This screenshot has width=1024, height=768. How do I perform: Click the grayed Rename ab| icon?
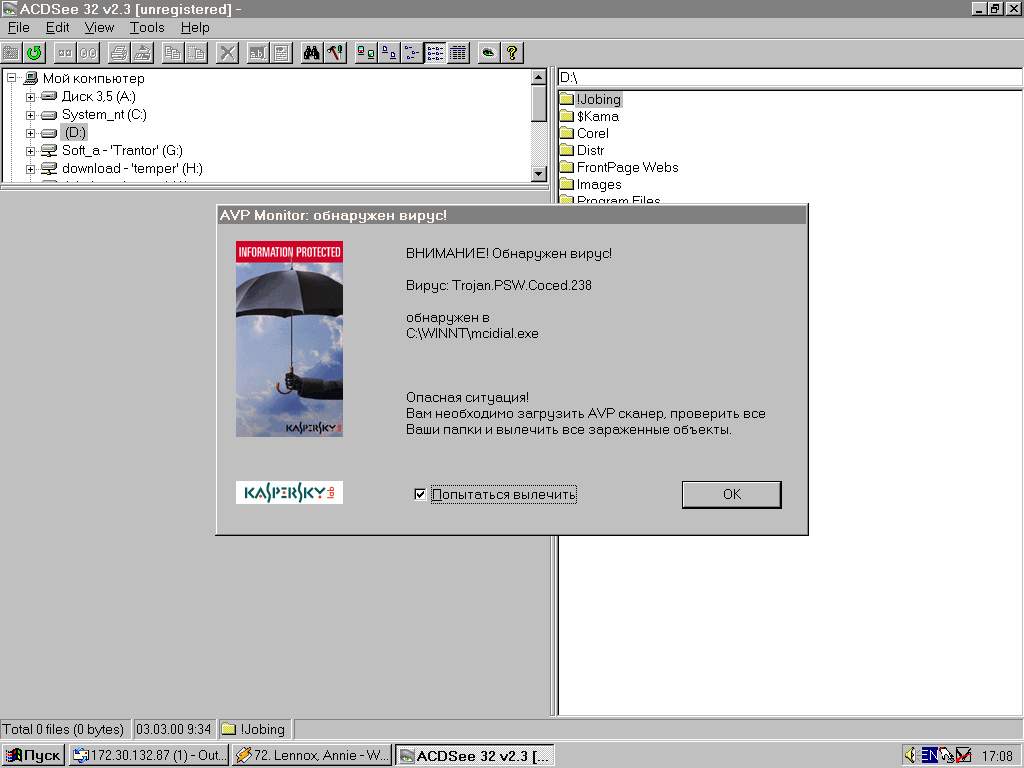pos(258,53)
